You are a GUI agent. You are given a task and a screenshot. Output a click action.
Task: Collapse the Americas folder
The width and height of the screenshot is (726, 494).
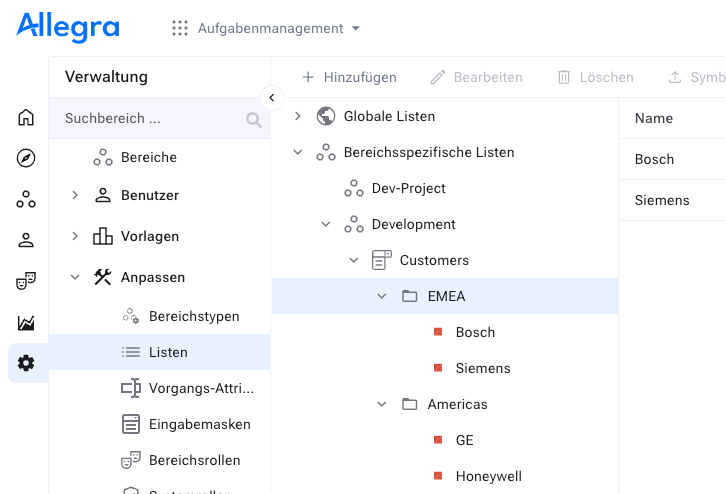point(381,404)
